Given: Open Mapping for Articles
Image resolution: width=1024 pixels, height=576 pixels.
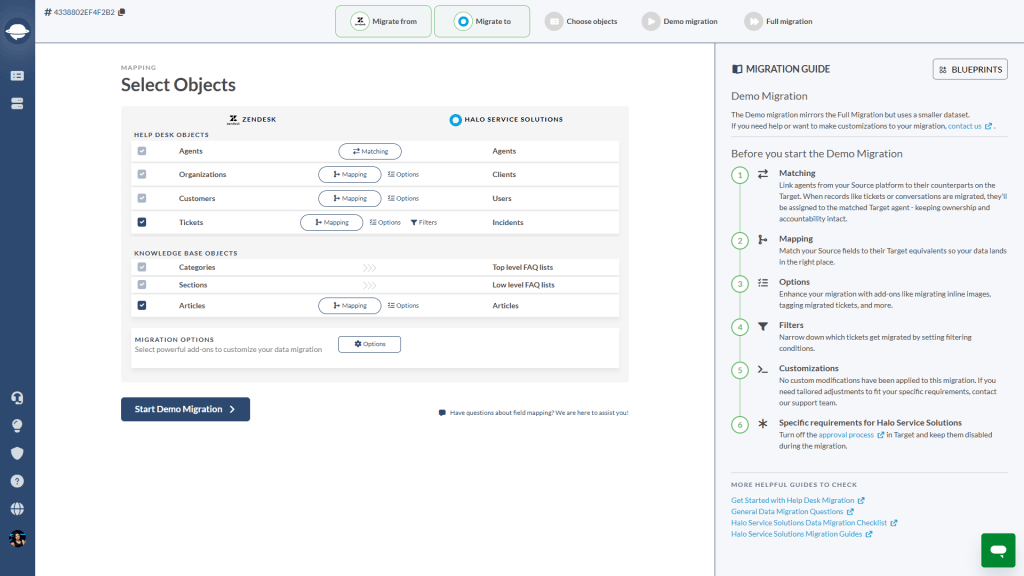Looking at the screenshot, I should pos(349,305).
